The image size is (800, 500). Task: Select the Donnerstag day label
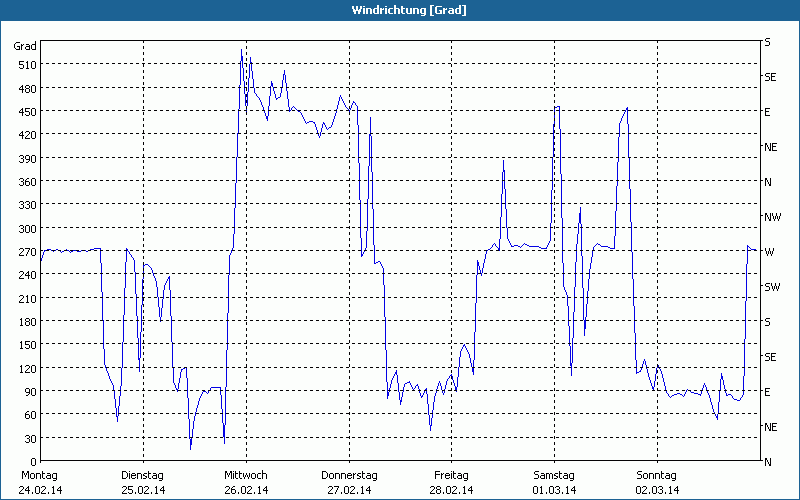coord(349,475)
